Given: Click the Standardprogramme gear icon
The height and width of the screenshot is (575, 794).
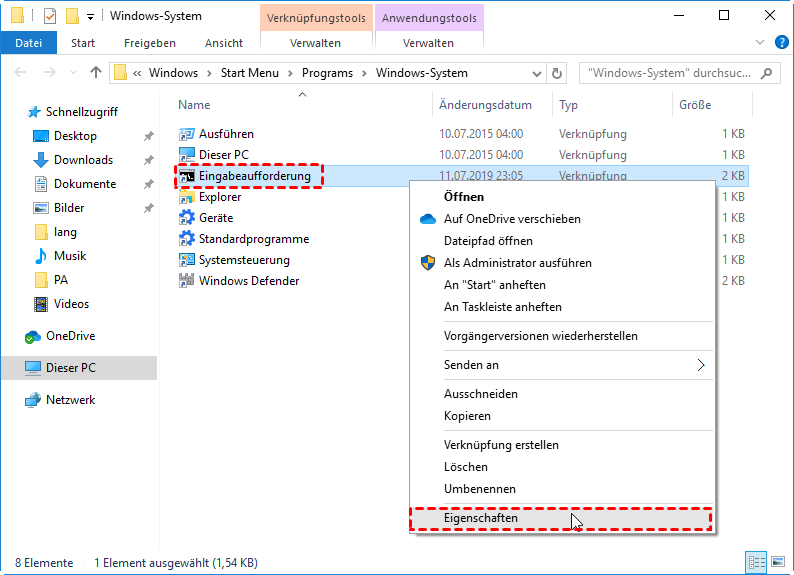Looking at the screenshot, I should click(186, 239).
